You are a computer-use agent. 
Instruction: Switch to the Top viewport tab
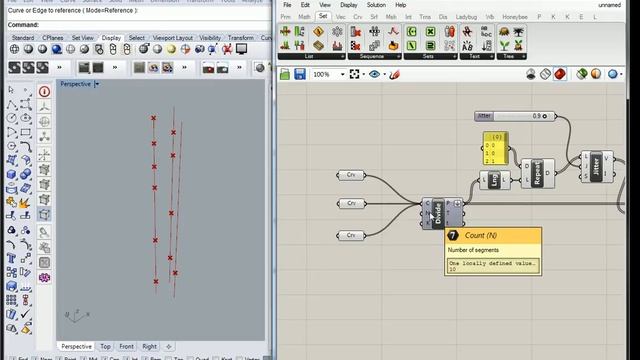coord(105,347)
